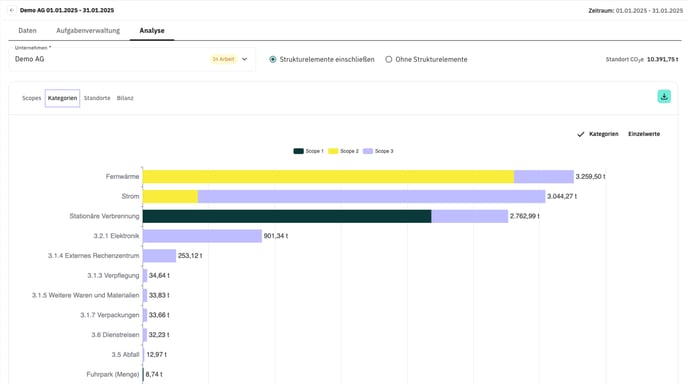The image size is (688, 384).
Task: Click the In Arbeit status badge
Action: tap(223, 59)
